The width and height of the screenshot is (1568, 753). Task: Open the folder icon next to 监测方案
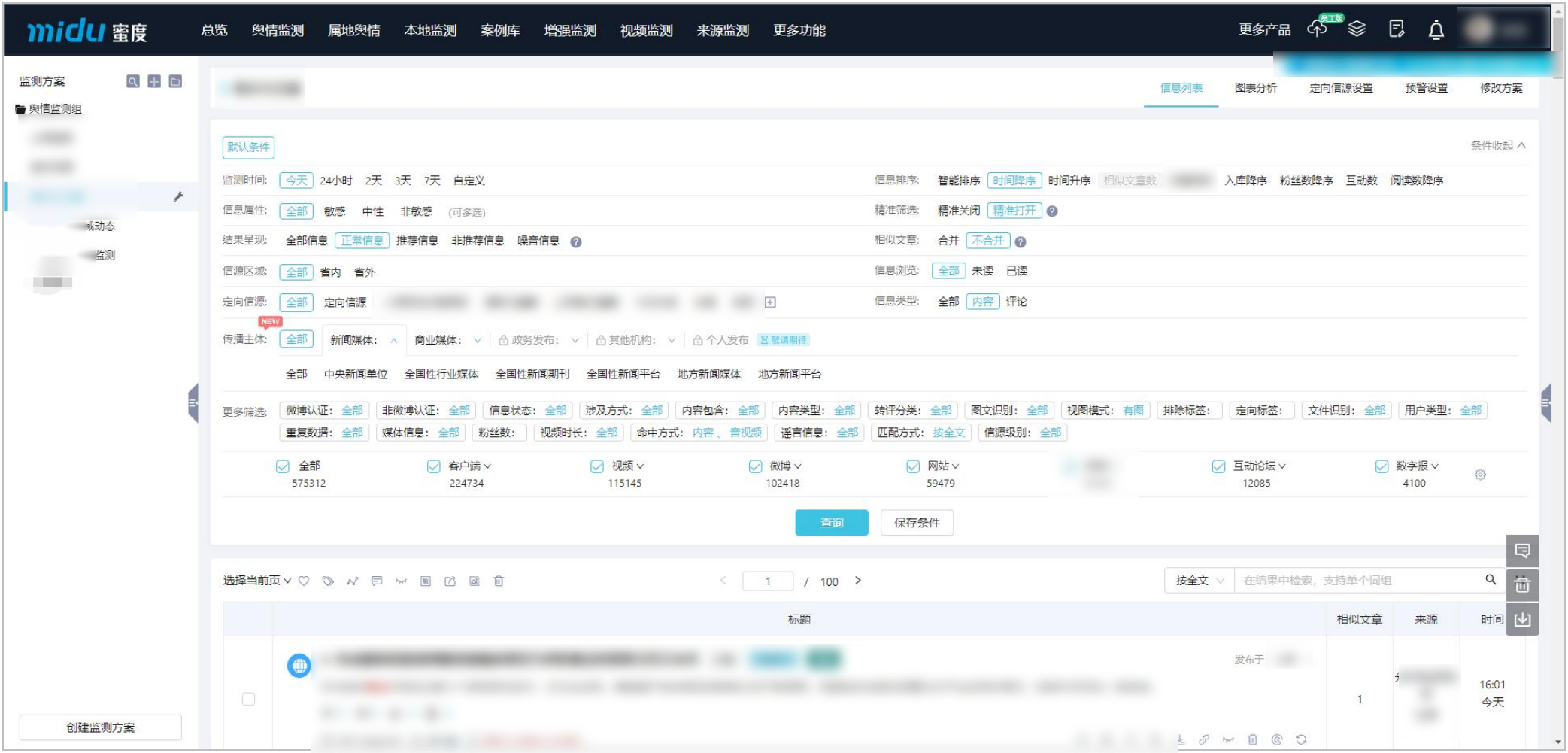tap(175, 81)
